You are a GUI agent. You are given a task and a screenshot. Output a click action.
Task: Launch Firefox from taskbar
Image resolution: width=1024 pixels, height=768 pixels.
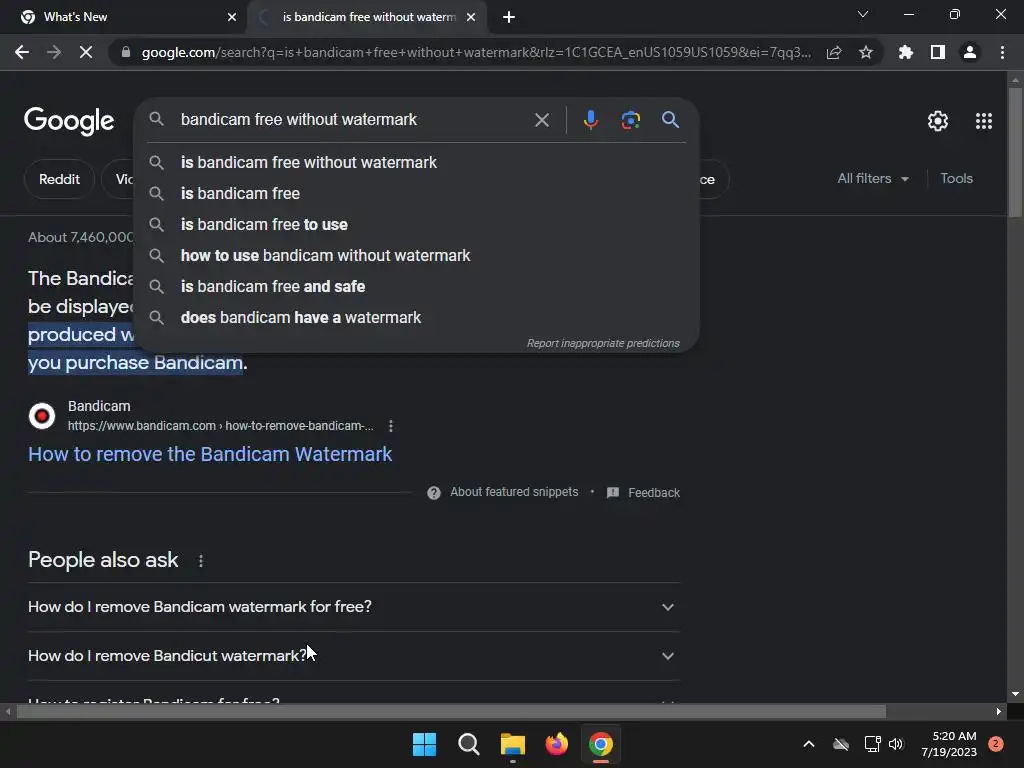coord(556,744)
